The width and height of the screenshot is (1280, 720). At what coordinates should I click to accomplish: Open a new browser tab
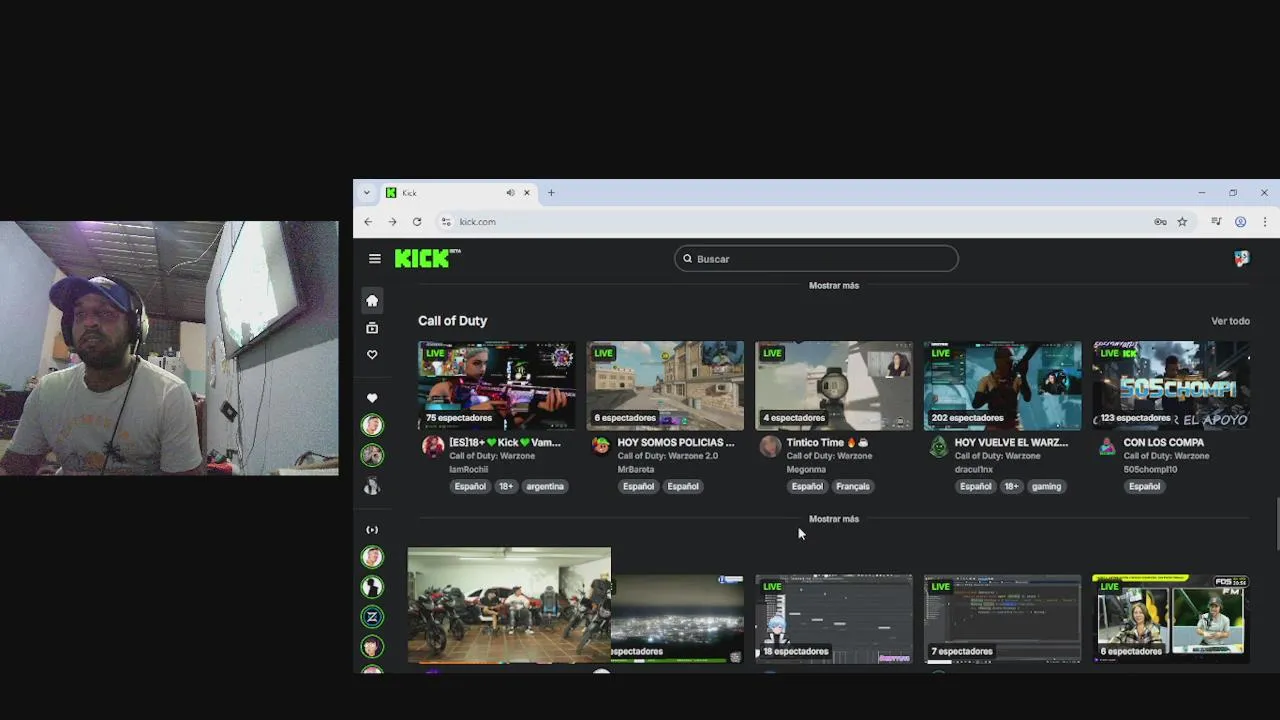click(551, 193)
